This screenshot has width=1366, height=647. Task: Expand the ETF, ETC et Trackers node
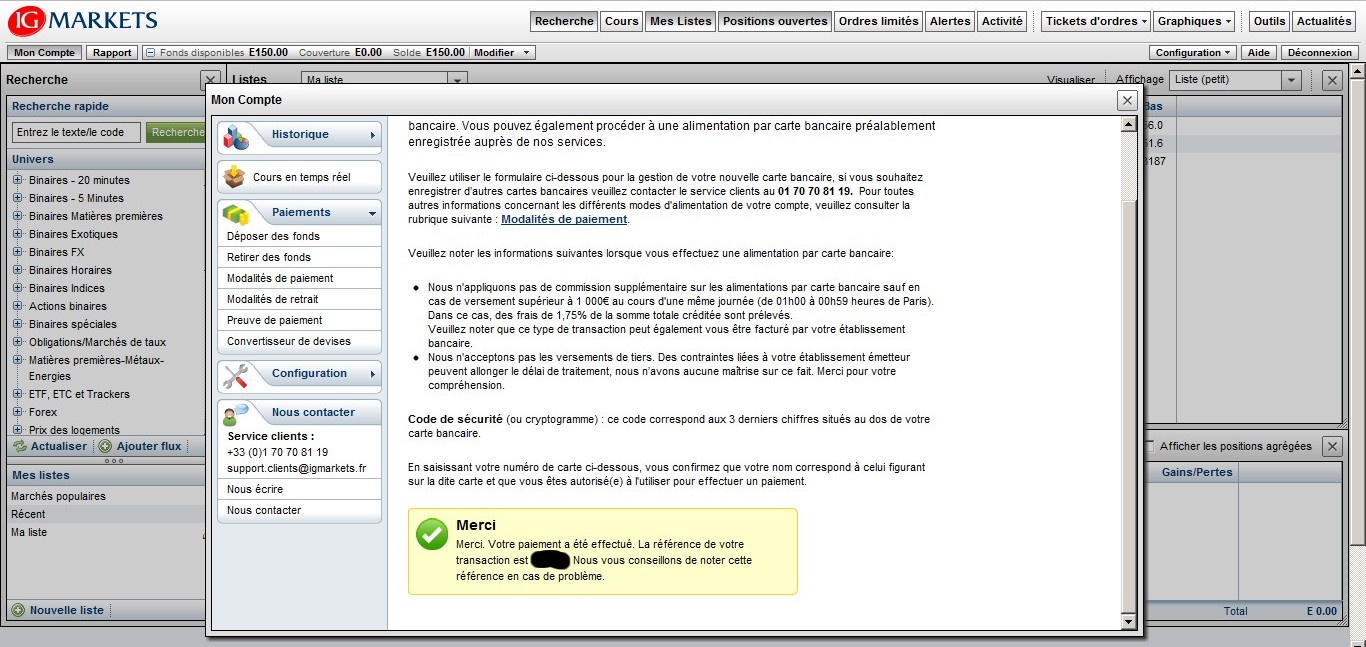point(18,394)
